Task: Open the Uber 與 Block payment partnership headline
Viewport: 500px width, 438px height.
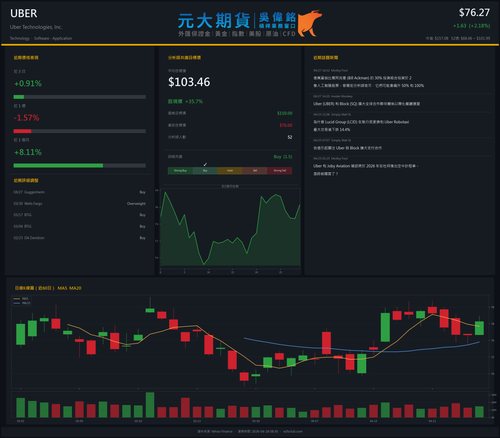Action: 347,148
